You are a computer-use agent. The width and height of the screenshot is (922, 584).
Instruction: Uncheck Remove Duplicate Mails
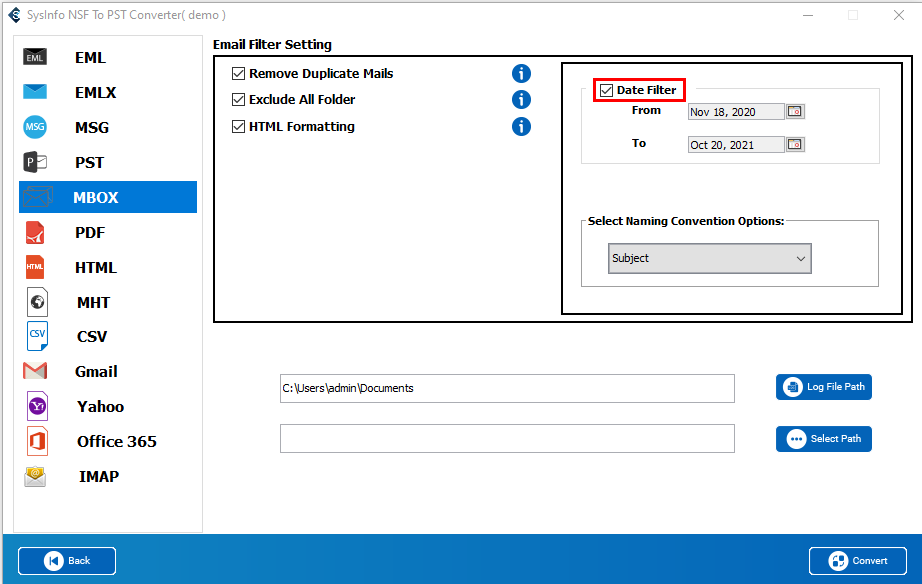(238, 74)
